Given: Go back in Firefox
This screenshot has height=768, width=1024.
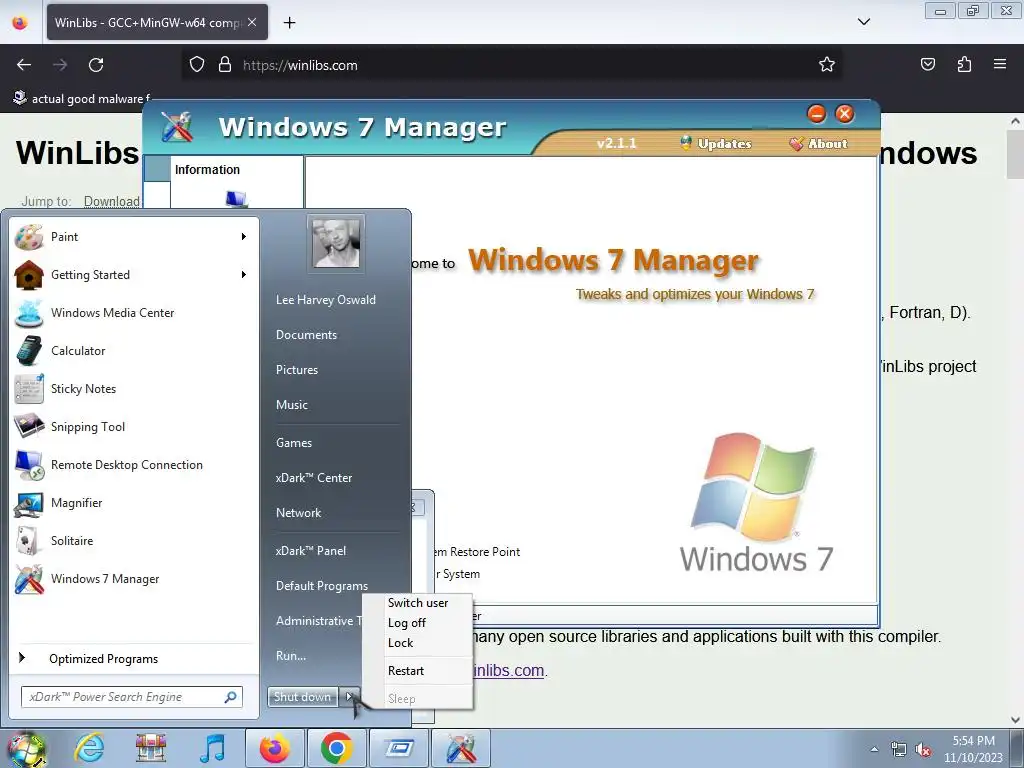Looking at the screenshot, I should (24, 65).
